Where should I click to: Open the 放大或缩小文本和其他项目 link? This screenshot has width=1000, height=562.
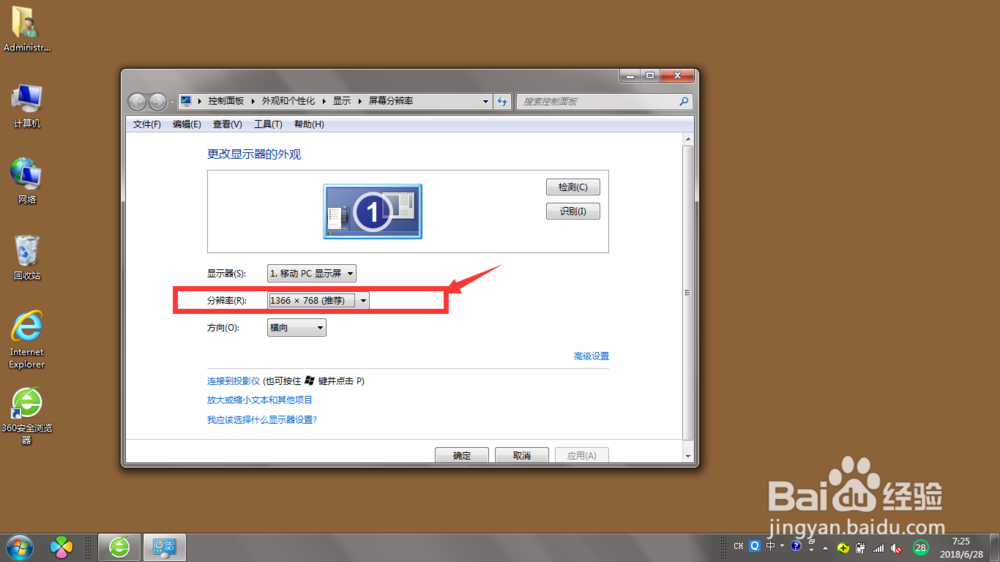pos(260,400)
